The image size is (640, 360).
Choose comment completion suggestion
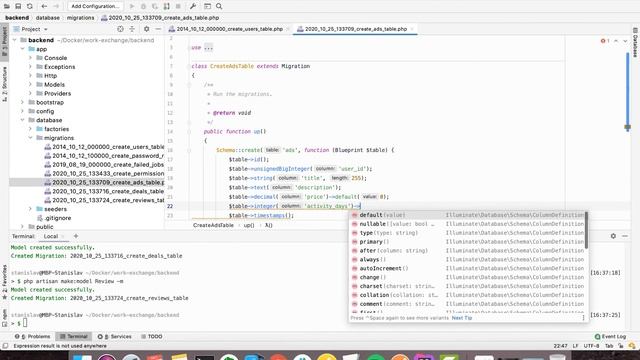click(467, 304)
